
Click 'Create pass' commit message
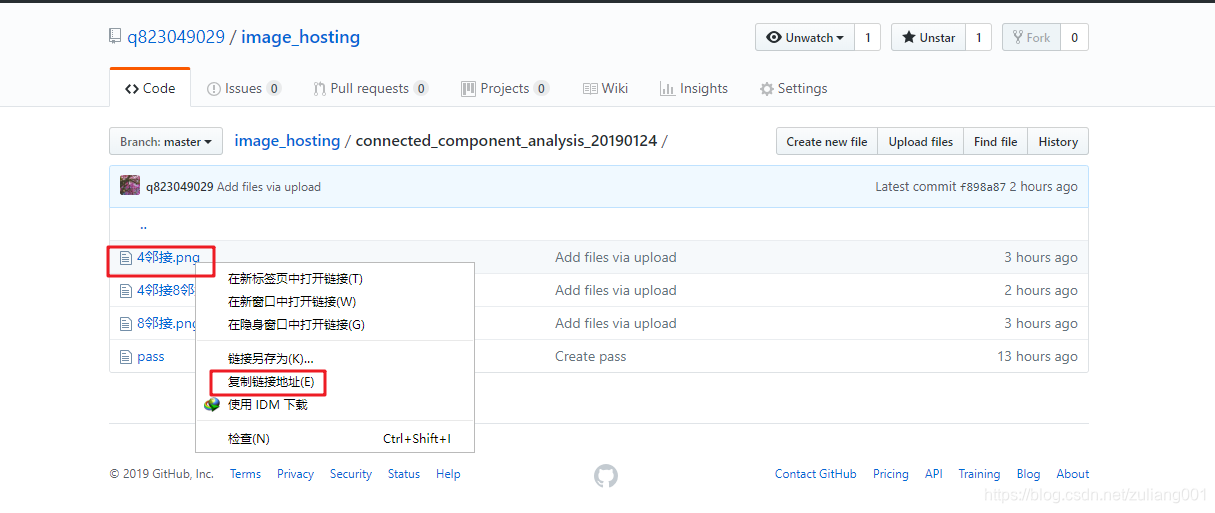591,357
